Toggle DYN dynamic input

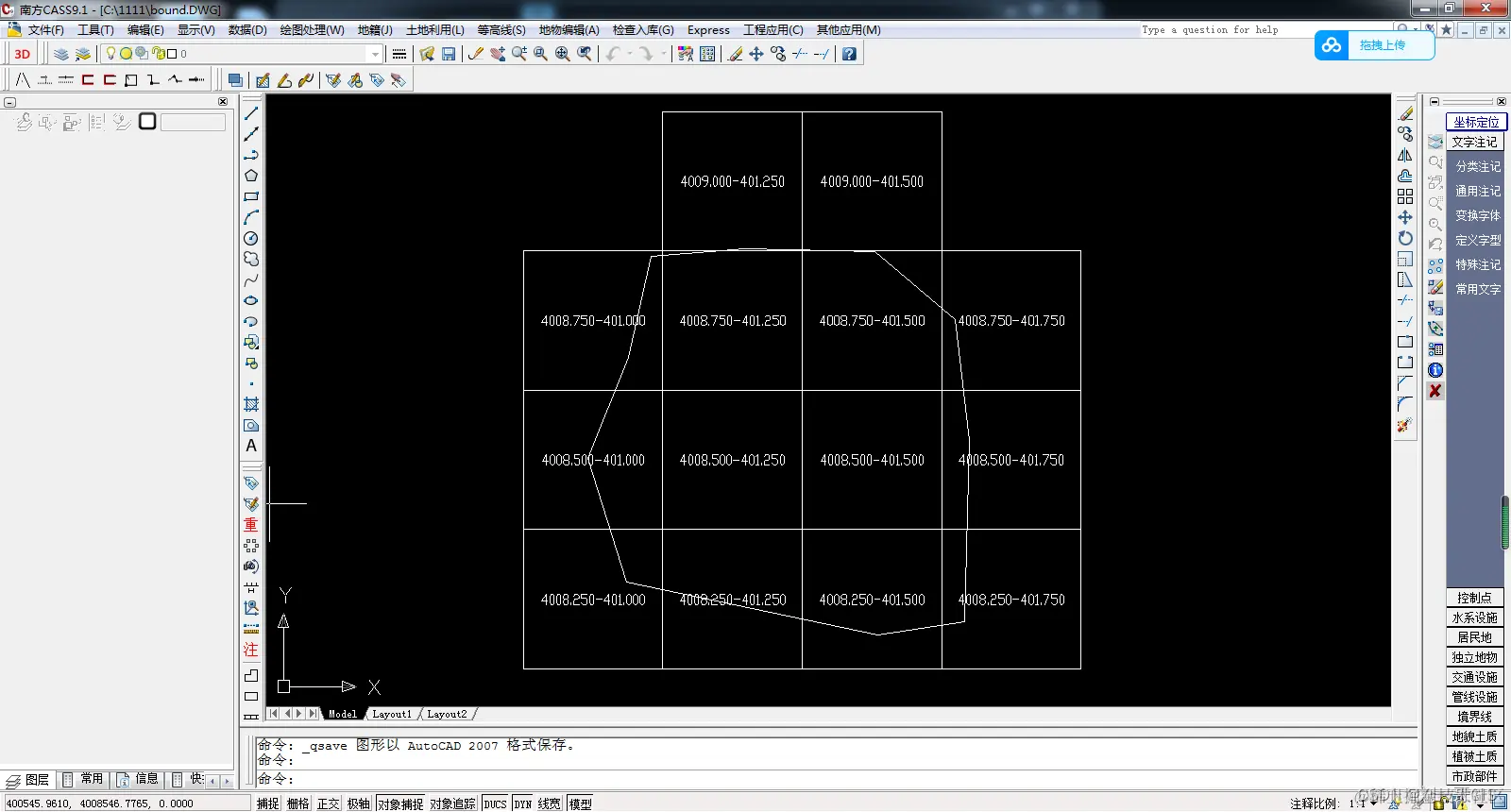(523, 804)
